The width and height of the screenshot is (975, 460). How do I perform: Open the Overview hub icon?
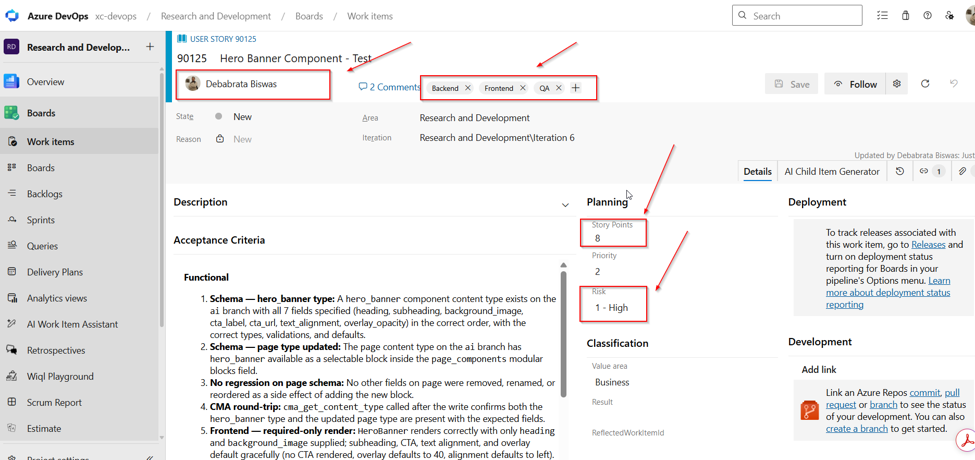tap(11, 81)
